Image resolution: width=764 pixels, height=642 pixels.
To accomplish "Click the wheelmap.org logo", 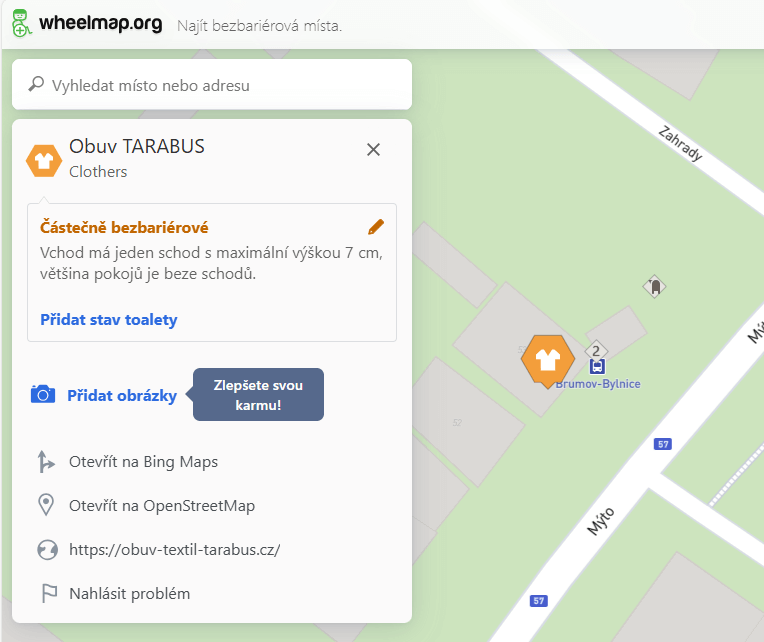I will 87,24.
